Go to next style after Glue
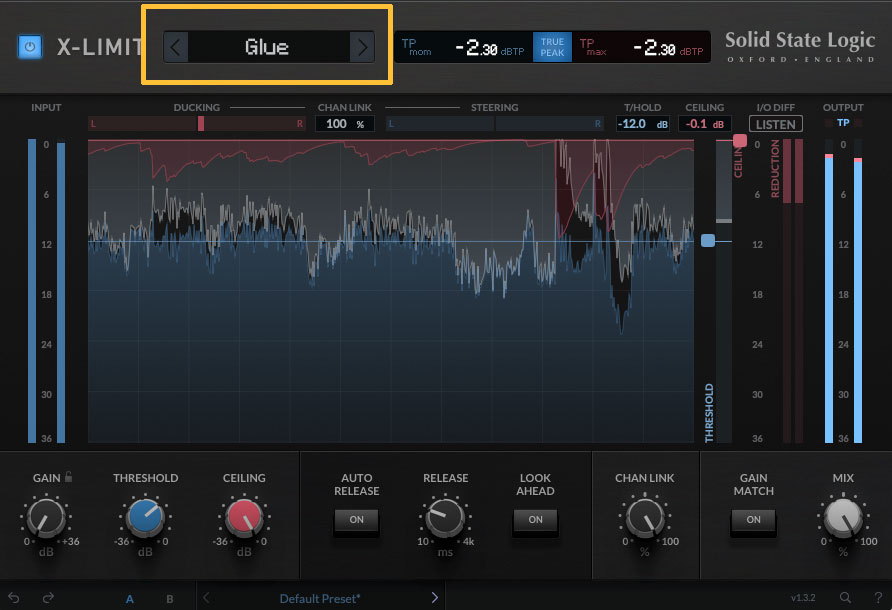Image resolution: width=892 pixels, height=610 pixels. pos(362,47)
